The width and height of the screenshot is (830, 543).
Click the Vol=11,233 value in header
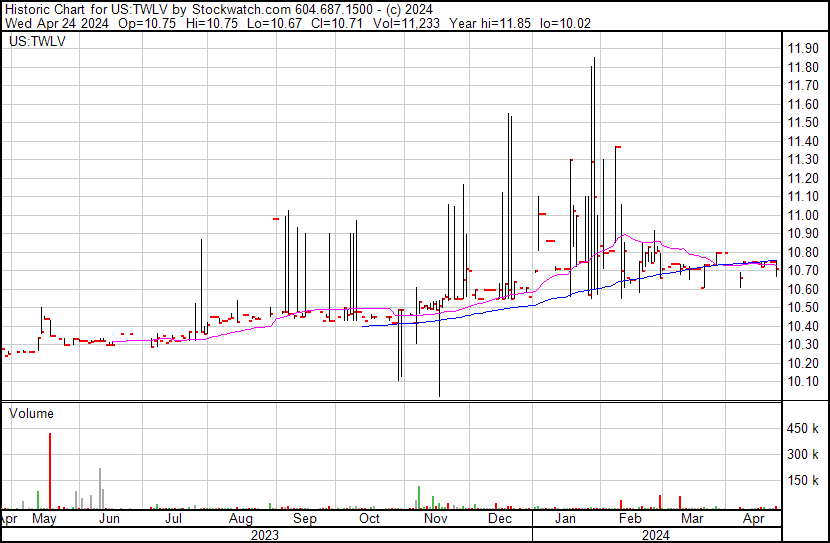pos(406,23)
